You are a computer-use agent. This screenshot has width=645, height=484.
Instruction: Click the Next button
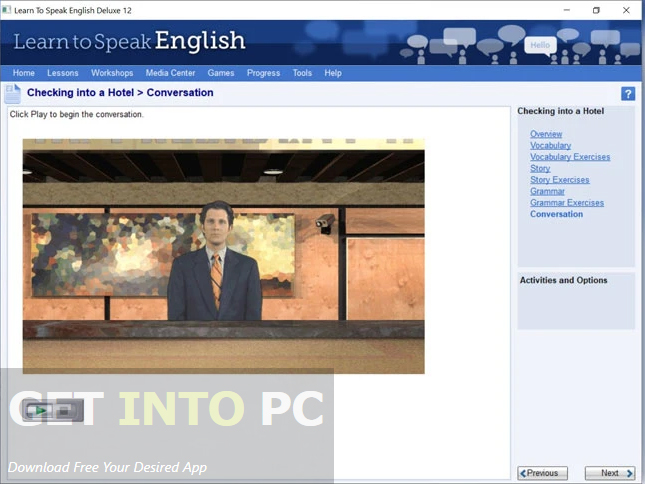610,473
